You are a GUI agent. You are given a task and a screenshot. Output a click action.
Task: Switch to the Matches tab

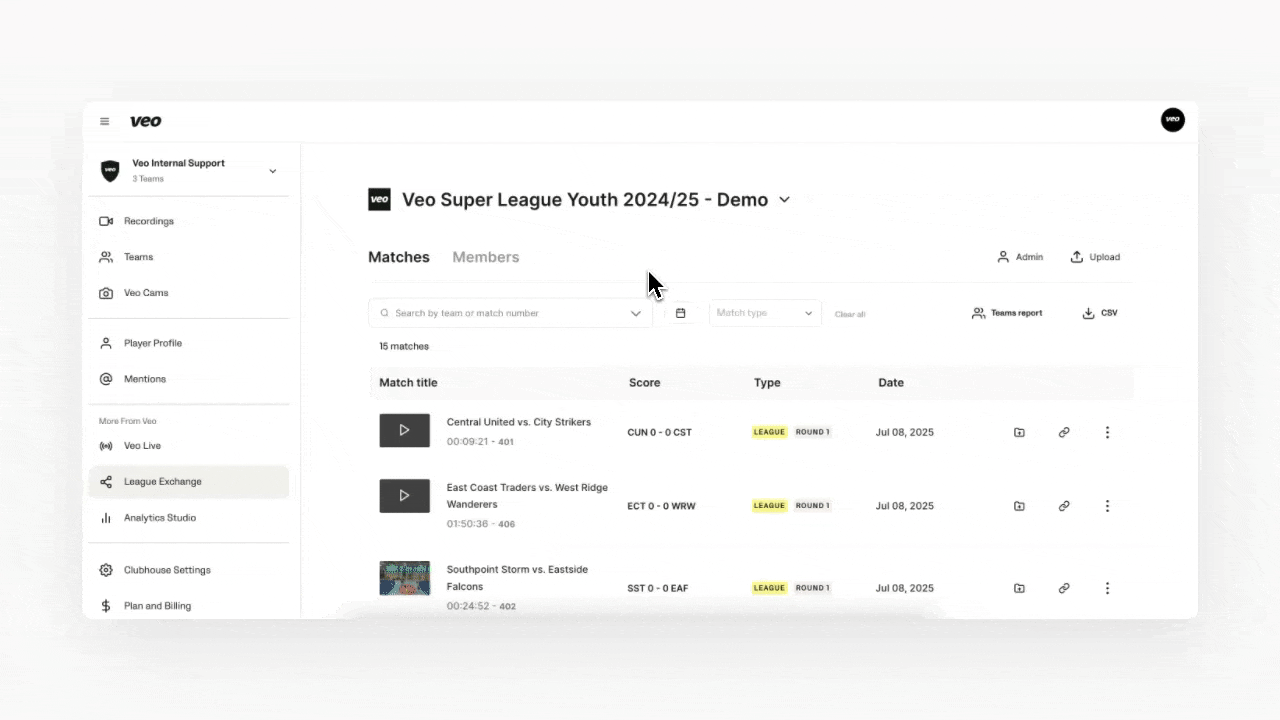tap(399, 257)
